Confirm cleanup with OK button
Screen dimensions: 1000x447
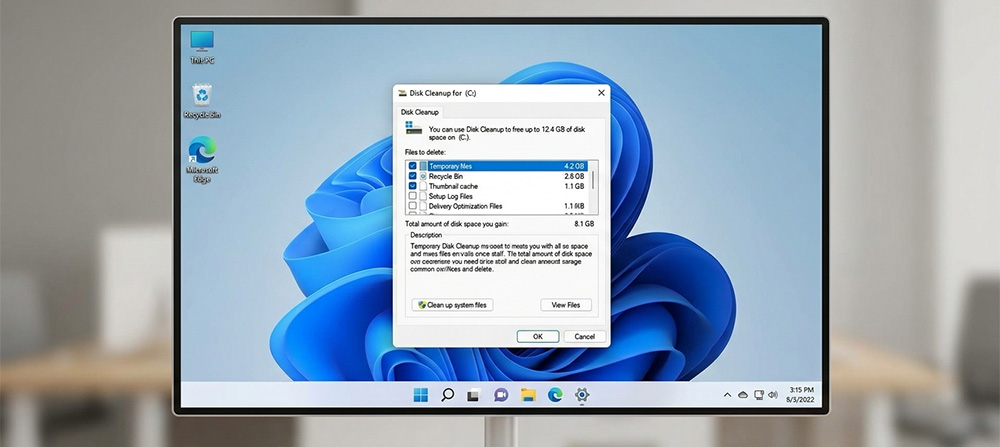click(538, 337)
